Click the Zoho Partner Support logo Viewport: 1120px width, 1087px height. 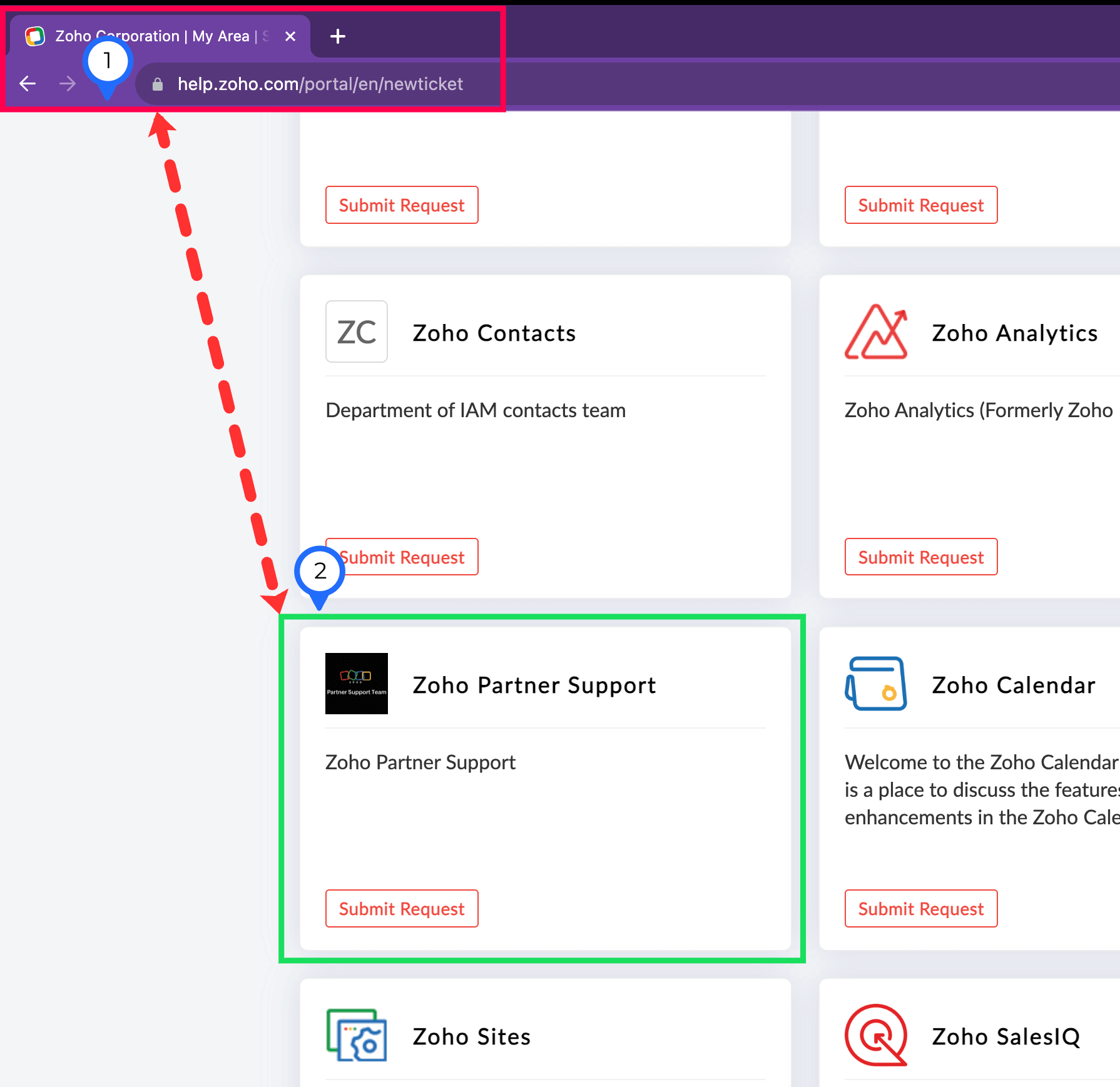point(357,684)
